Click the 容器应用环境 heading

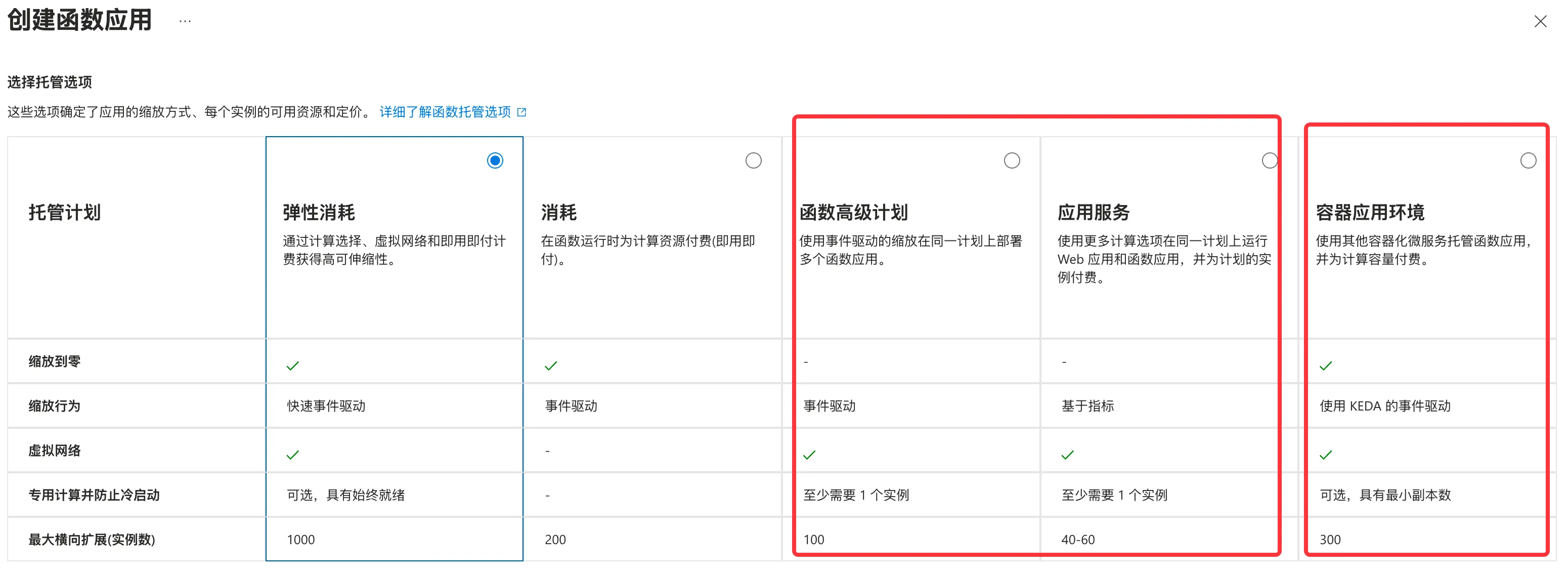click(1370, 213)
